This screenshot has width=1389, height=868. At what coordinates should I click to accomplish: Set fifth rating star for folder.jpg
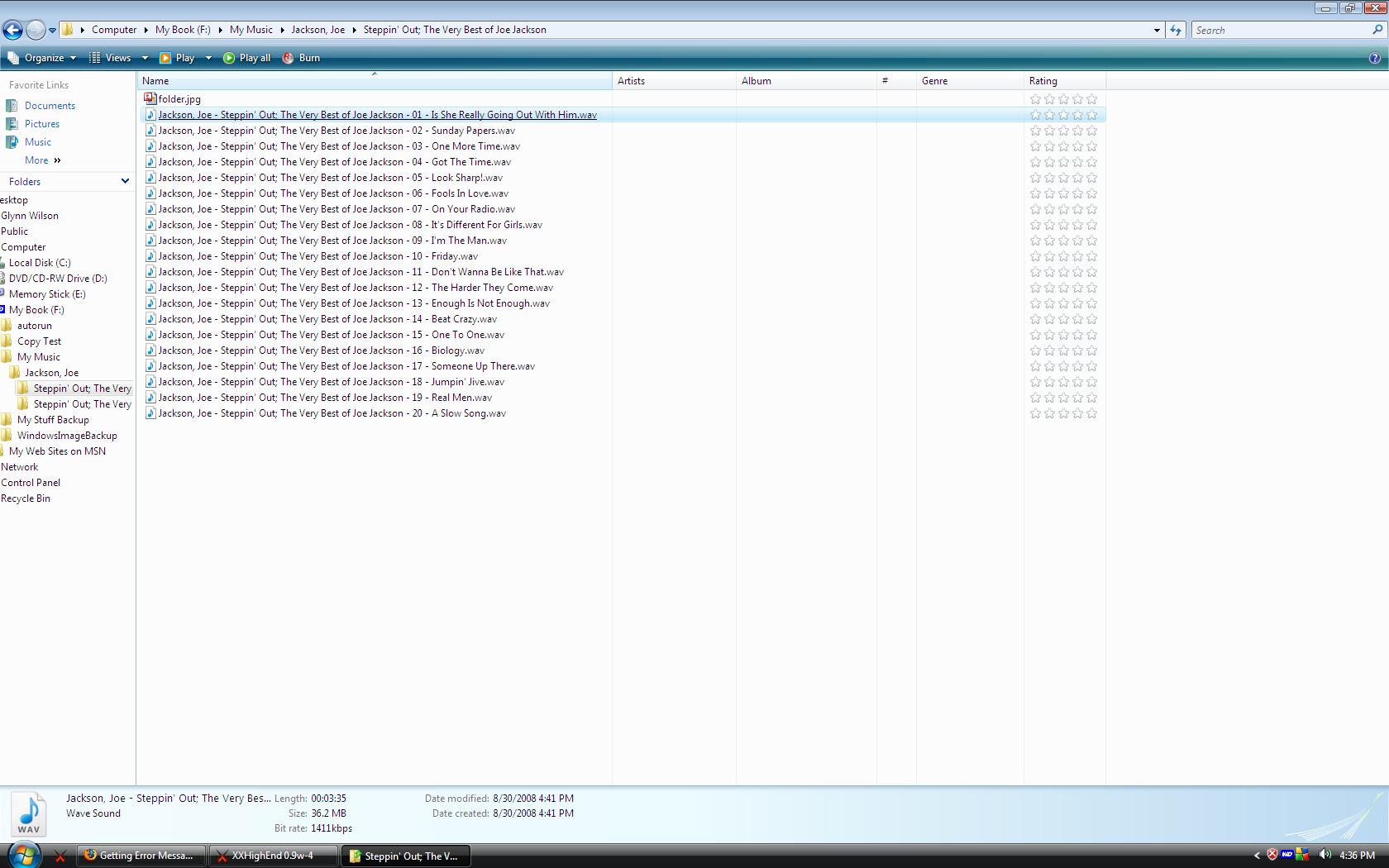coord(1092,99)
